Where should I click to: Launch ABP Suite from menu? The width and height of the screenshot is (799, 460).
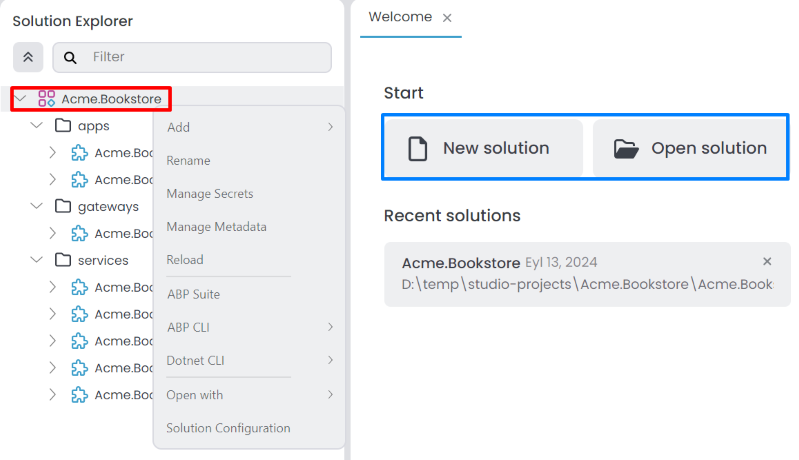coord(249,294)
